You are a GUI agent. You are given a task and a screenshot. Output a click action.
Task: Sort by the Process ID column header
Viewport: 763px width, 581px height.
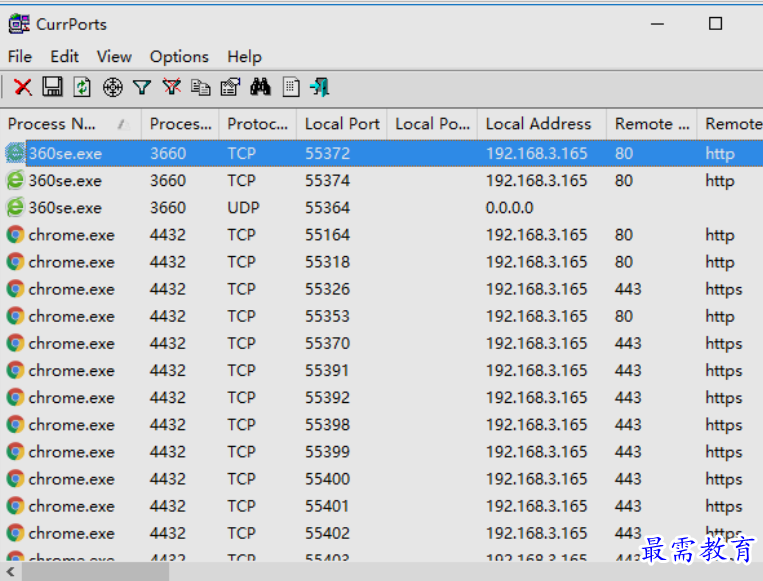(x=180, y=125)
